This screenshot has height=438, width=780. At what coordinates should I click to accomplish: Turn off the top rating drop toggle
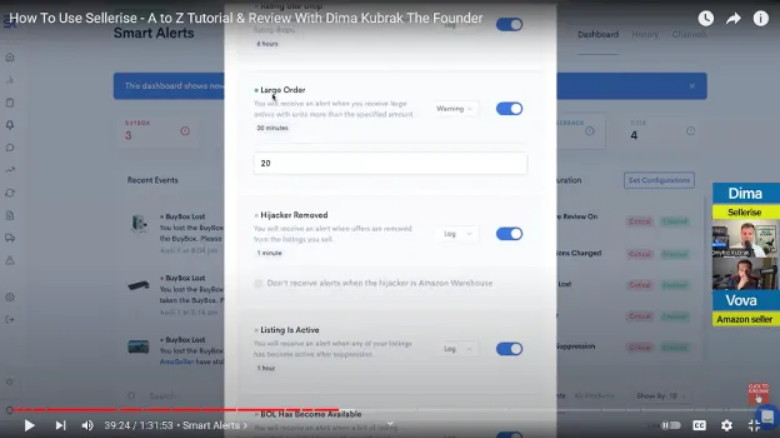[509, 24]
